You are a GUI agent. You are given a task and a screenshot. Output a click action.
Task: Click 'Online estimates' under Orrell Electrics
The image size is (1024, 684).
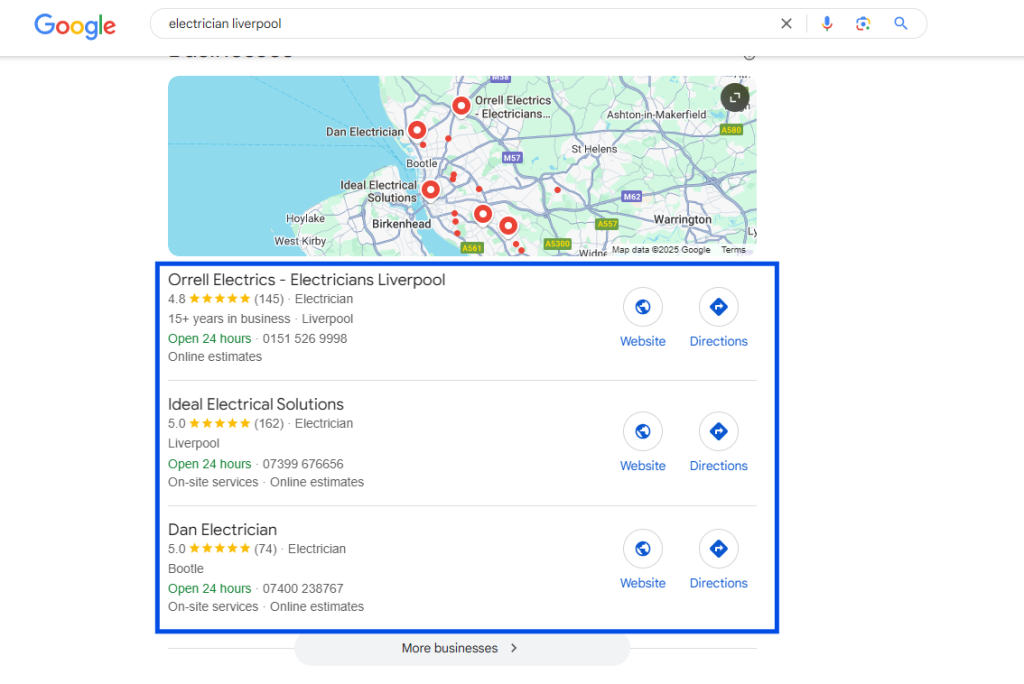coord(215,357)
